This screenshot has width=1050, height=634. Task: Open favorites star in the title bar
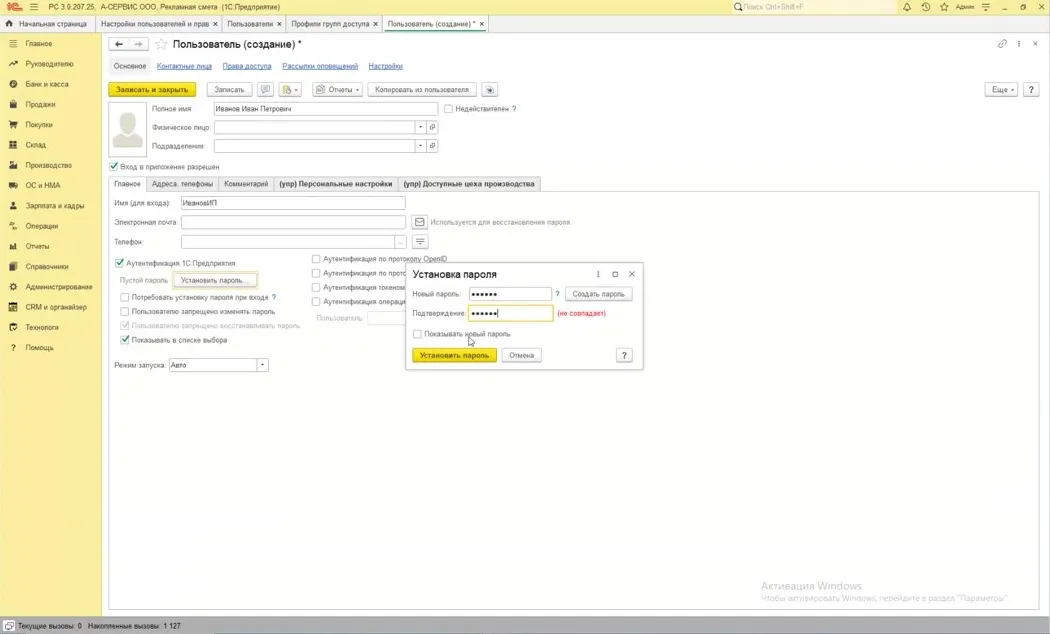(x=944, y=7)
